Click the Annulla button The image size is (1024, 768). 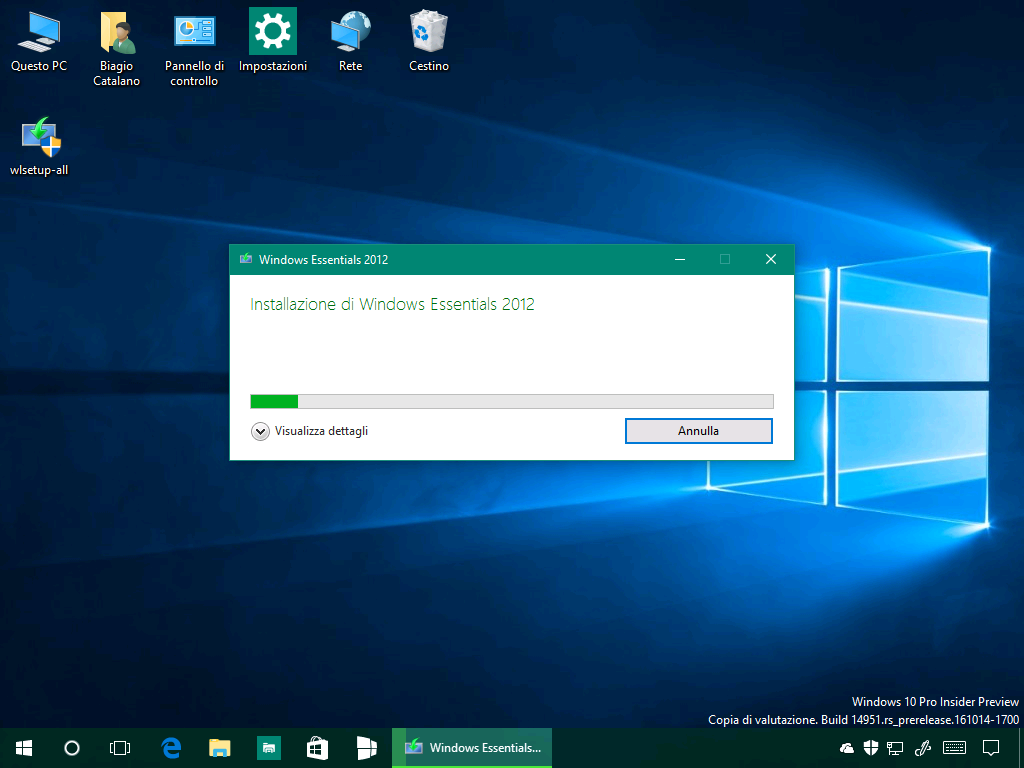click(699, 431)
